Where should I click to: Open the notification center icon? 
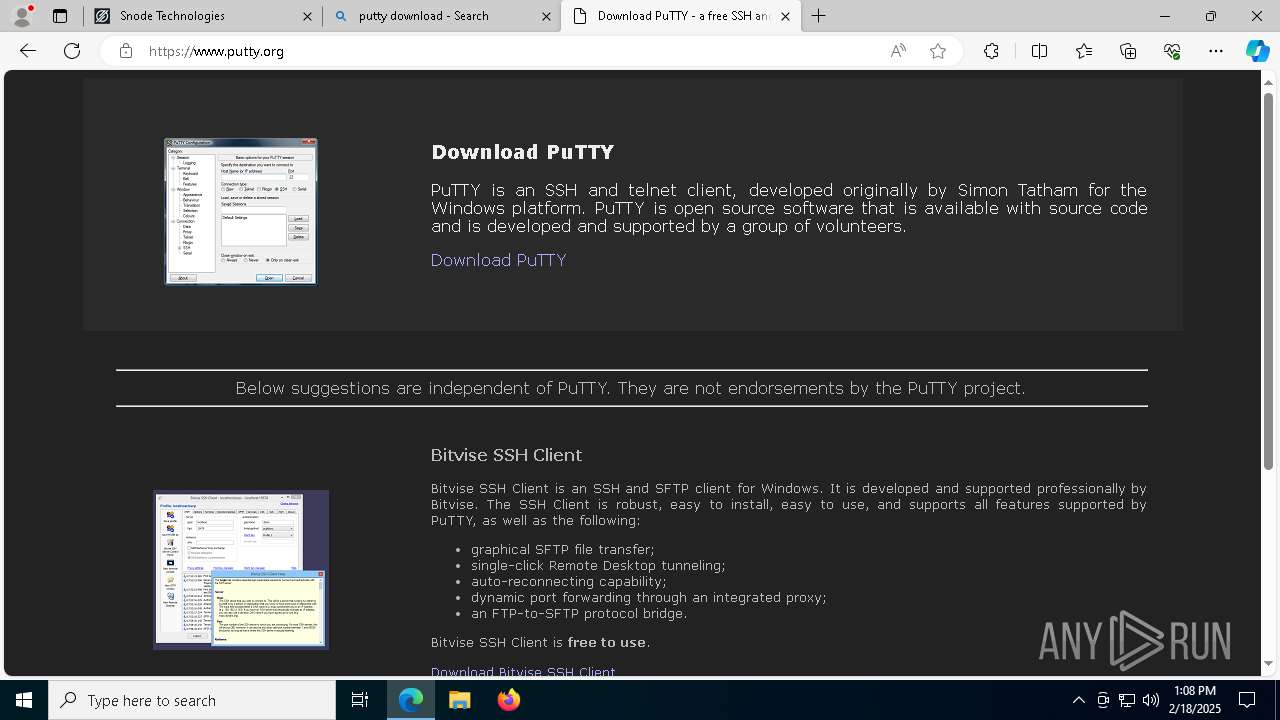(x=1247, y=700)
